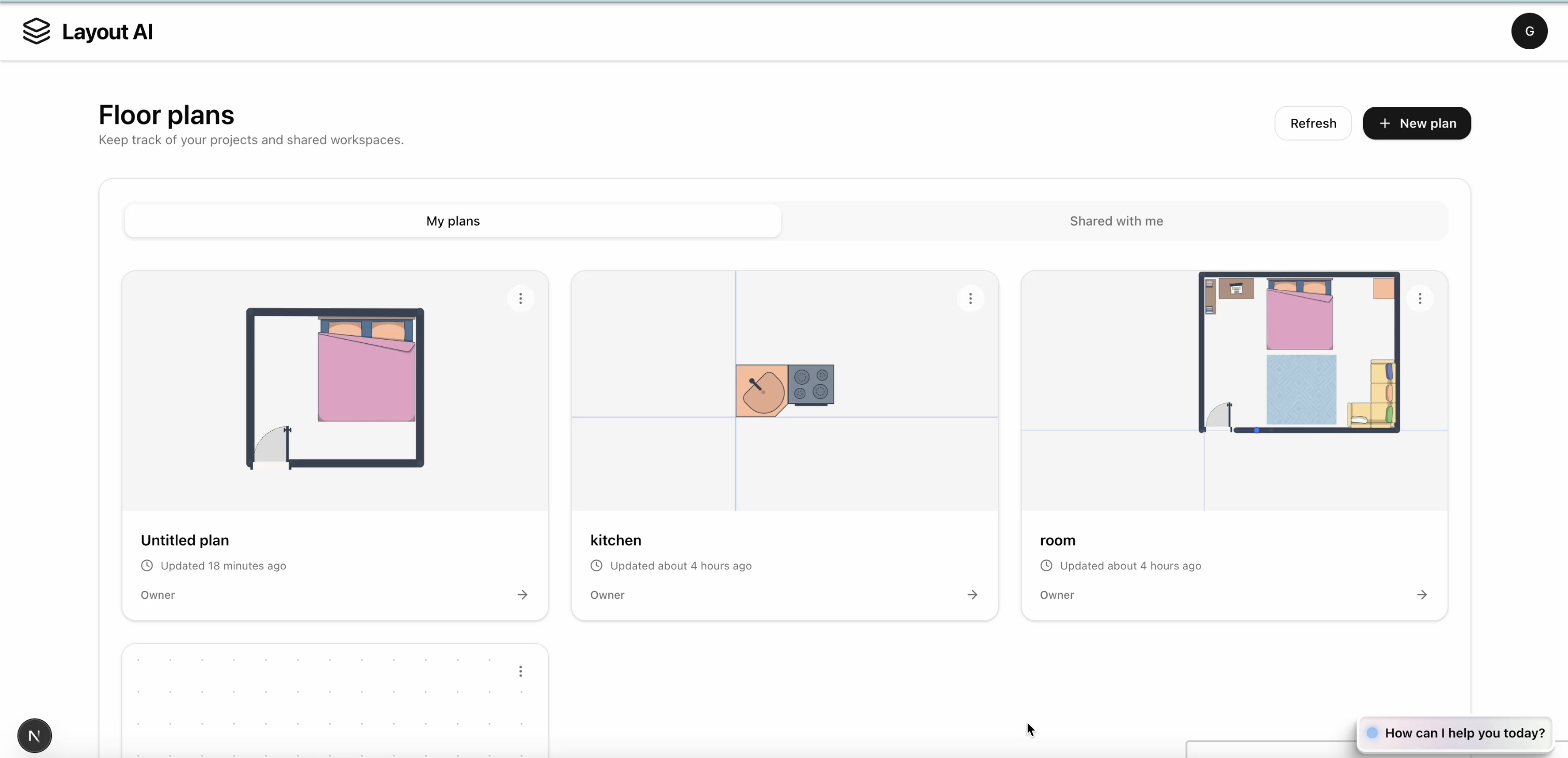Click the round N badge in corner
1568x758 pixels.
click(35, 736)
